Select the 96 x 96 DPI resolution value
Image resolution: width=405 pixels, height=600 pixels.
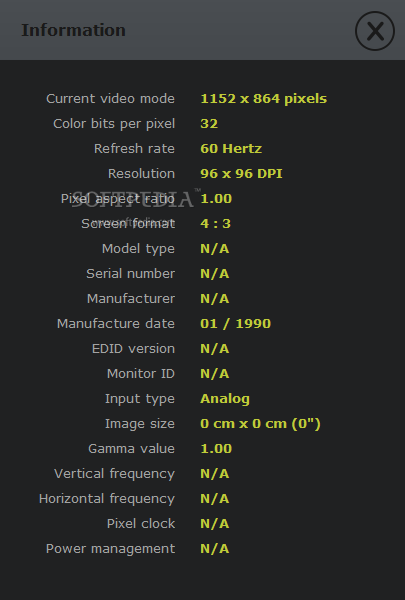[x=241, y=174]
